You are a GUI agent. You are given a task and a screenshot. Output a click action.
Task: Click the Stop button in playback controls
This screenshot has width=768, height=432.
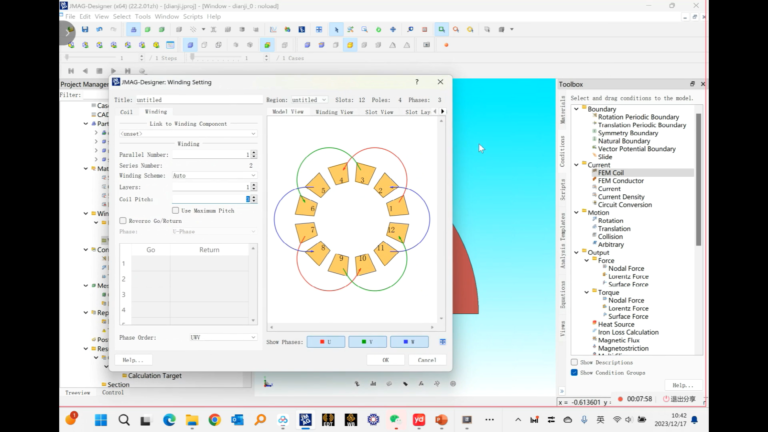[99, 71]
